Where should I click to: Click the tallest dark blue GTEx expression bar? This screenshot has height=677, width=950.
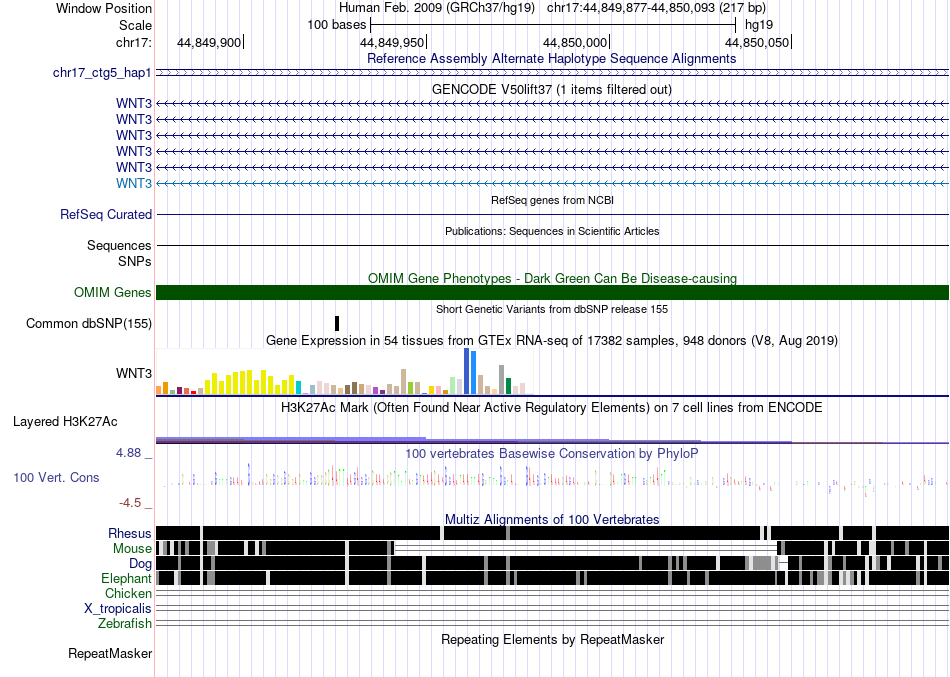click(467, 371)
